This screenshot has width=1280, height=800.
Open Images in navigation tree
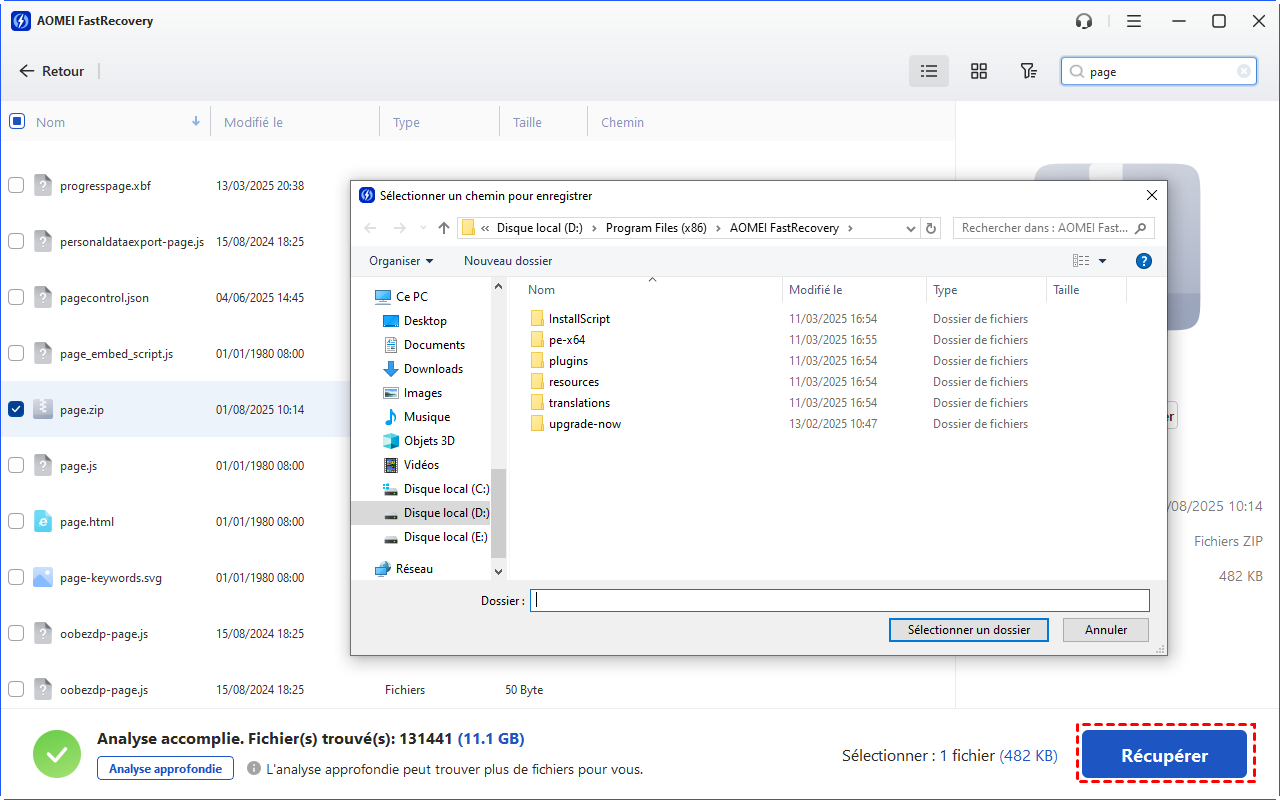423,393
